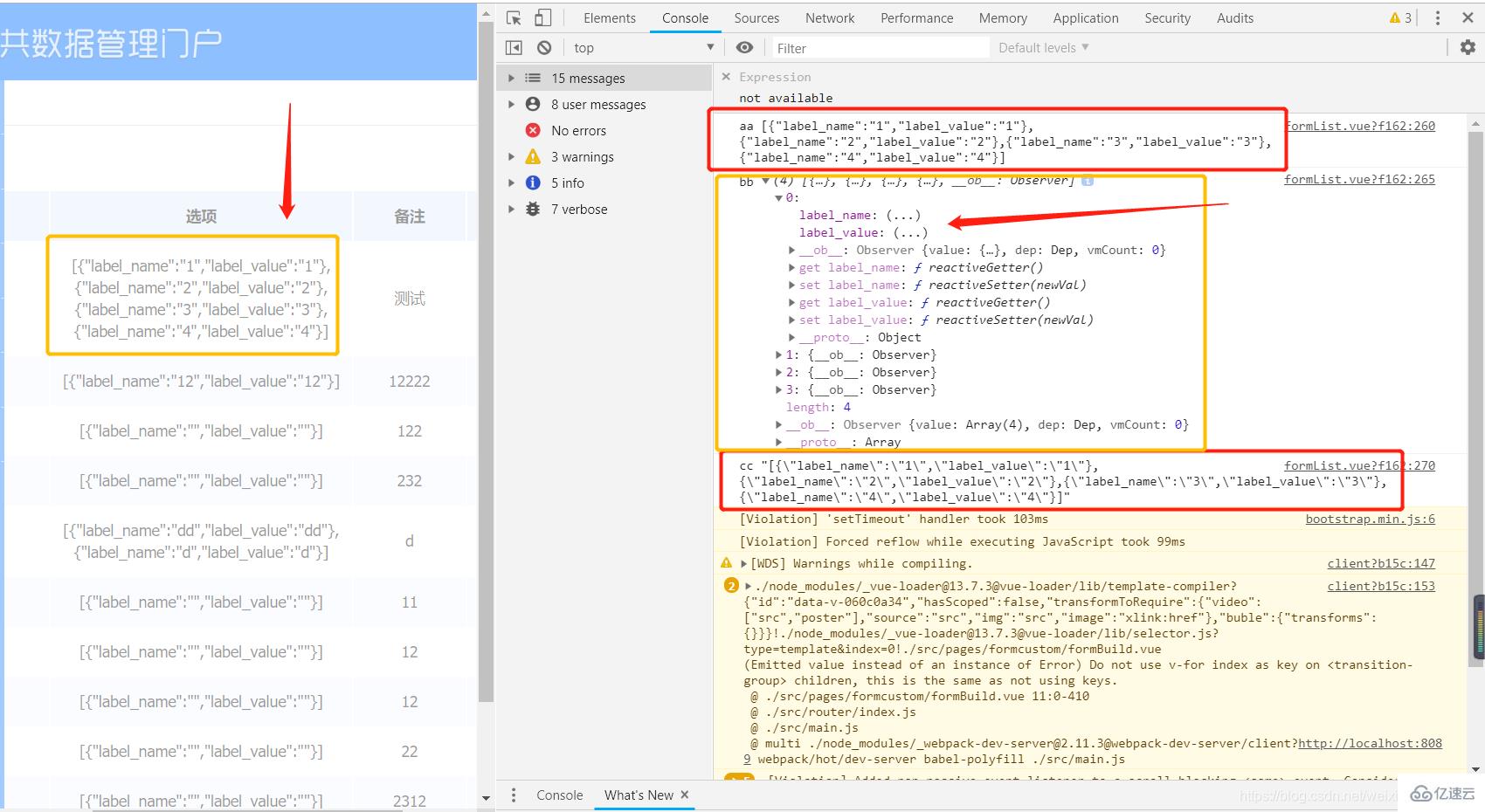Expand set label_value reactiveSetter
The height and width of the screenshot is (812, 1485).
[792, 320]
